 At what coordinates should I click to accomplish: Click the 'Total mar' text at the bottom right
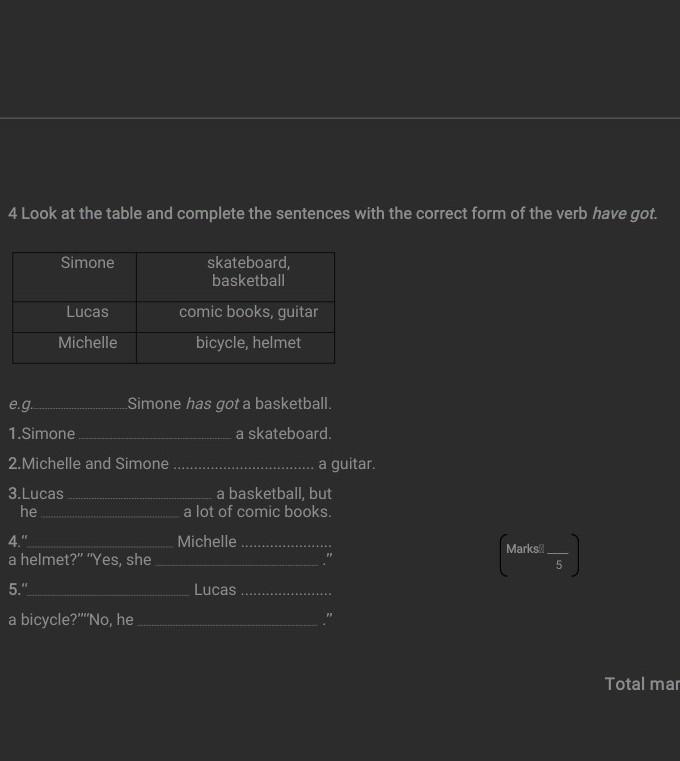[641, 684]
